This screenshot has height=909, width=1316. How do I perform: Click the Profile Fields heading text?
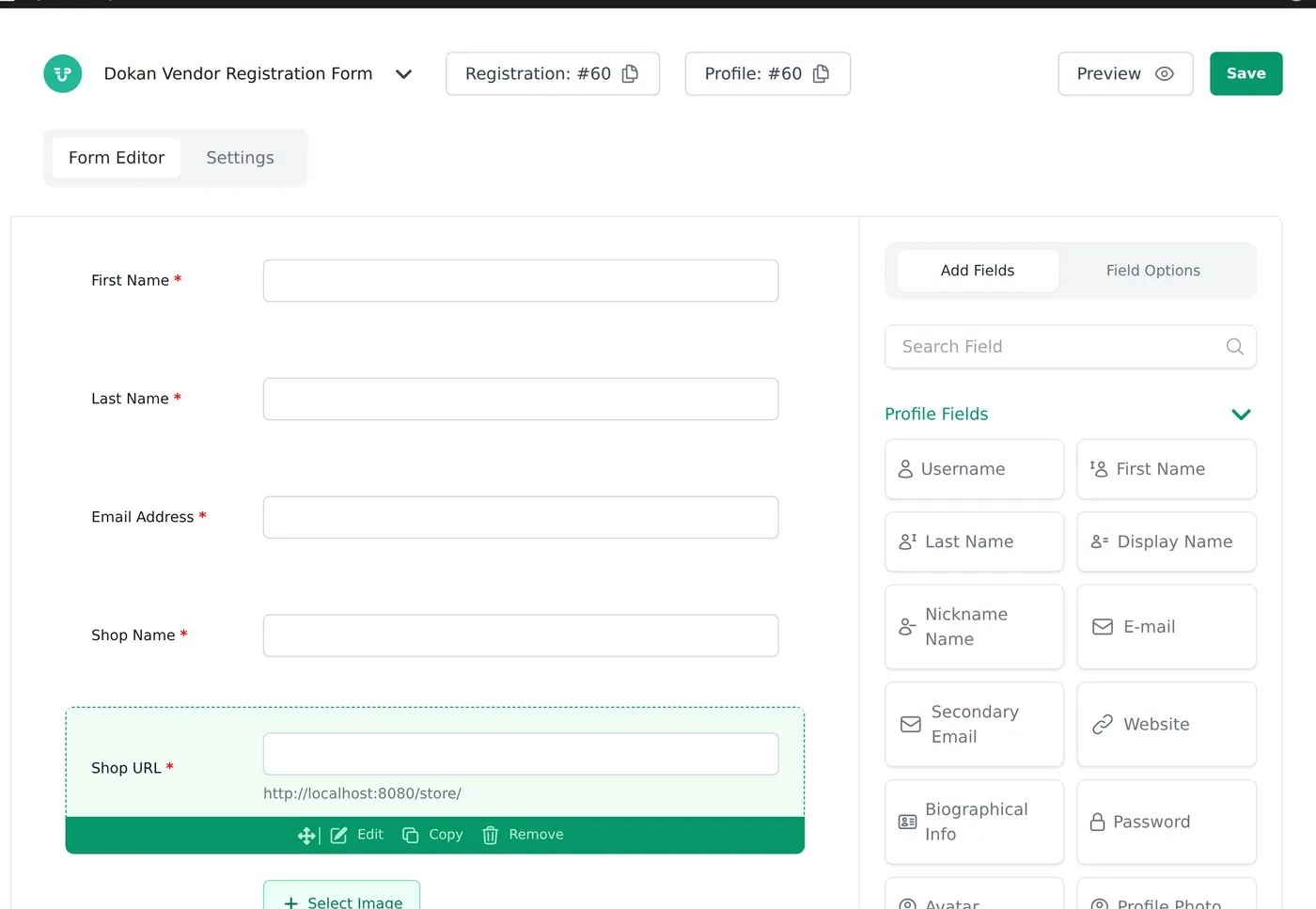pos(936,415)
